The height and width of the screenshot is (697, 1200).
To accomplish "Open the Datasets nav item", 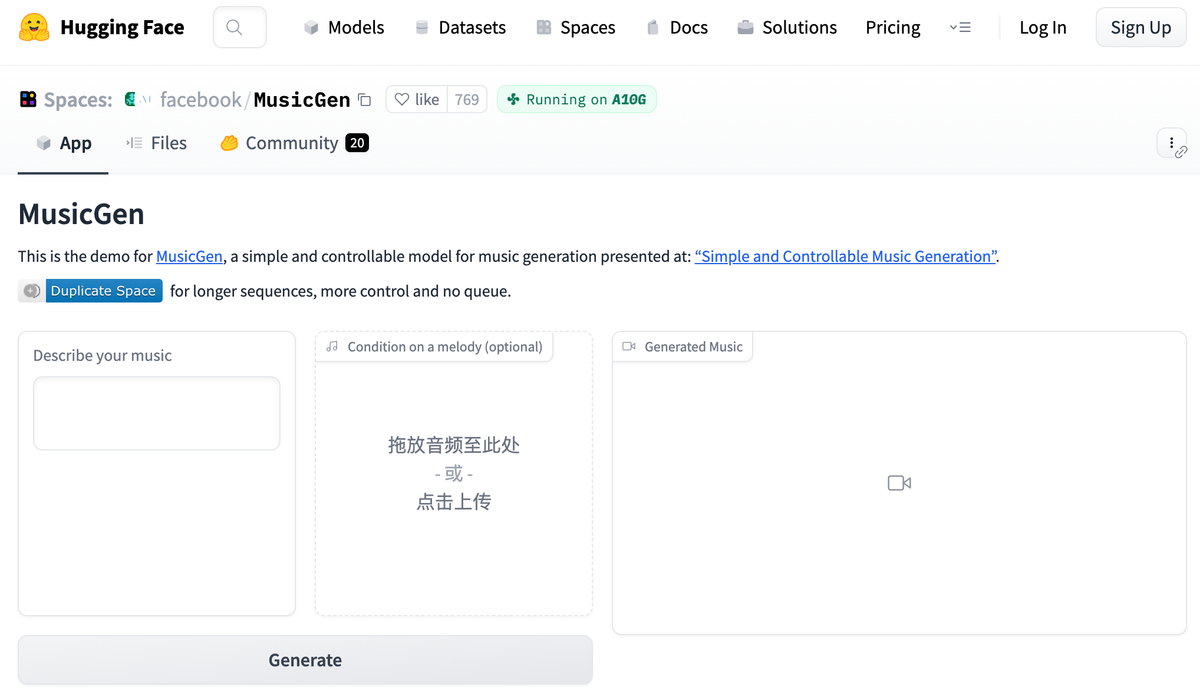I will tap(460, 27).
